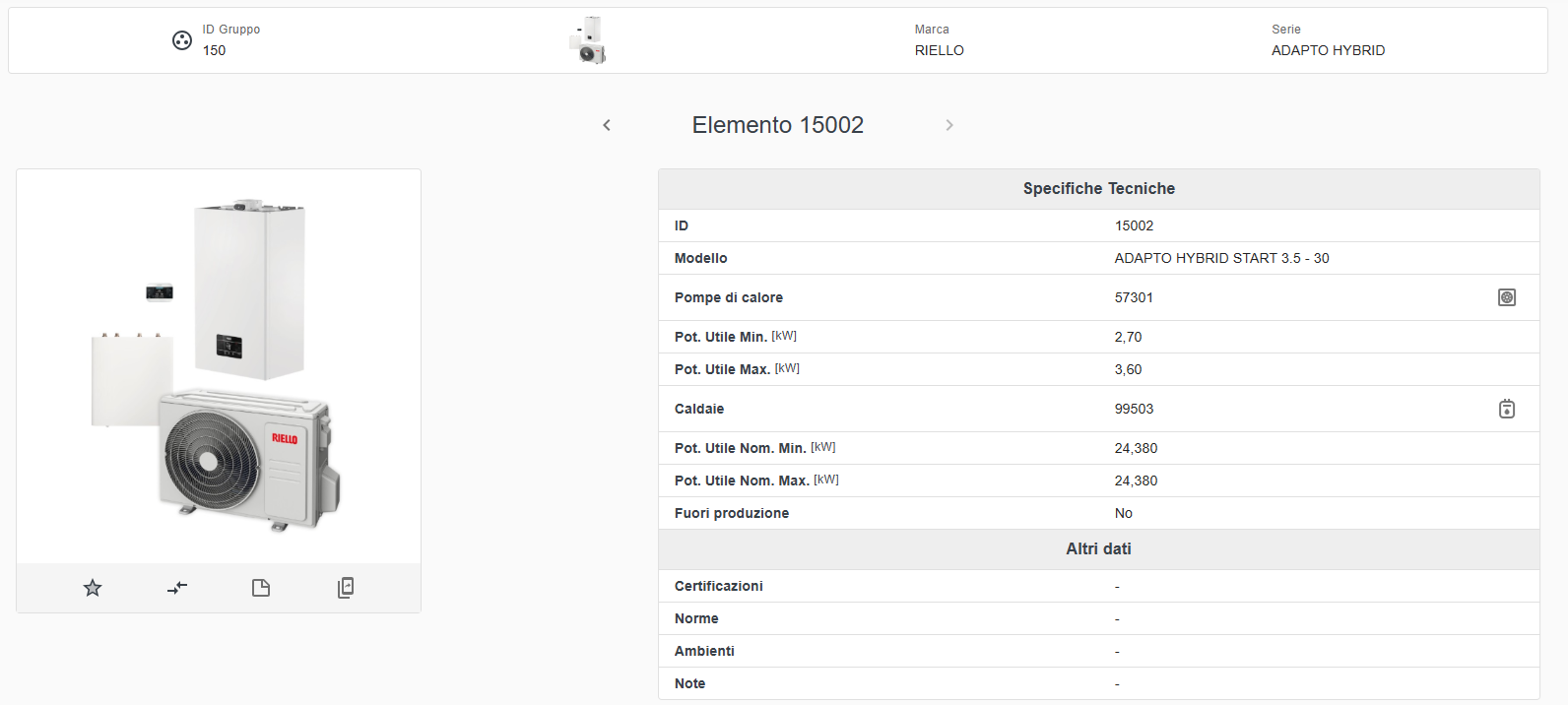This screenshot has width=1568, height=705.
Task: Click the Specifiche Tecniche section header
Action: [x=1098, y=188]
